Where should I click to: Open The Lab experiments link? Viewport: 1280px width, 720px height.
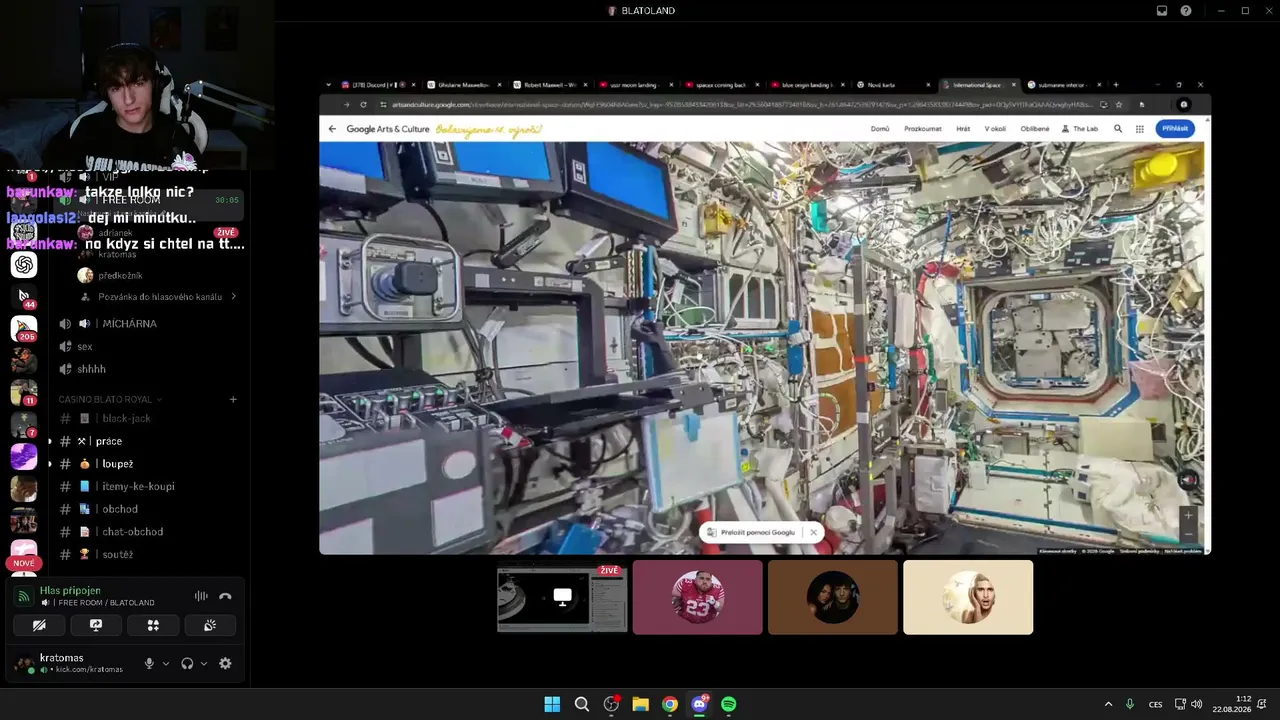coord(1080,129)
